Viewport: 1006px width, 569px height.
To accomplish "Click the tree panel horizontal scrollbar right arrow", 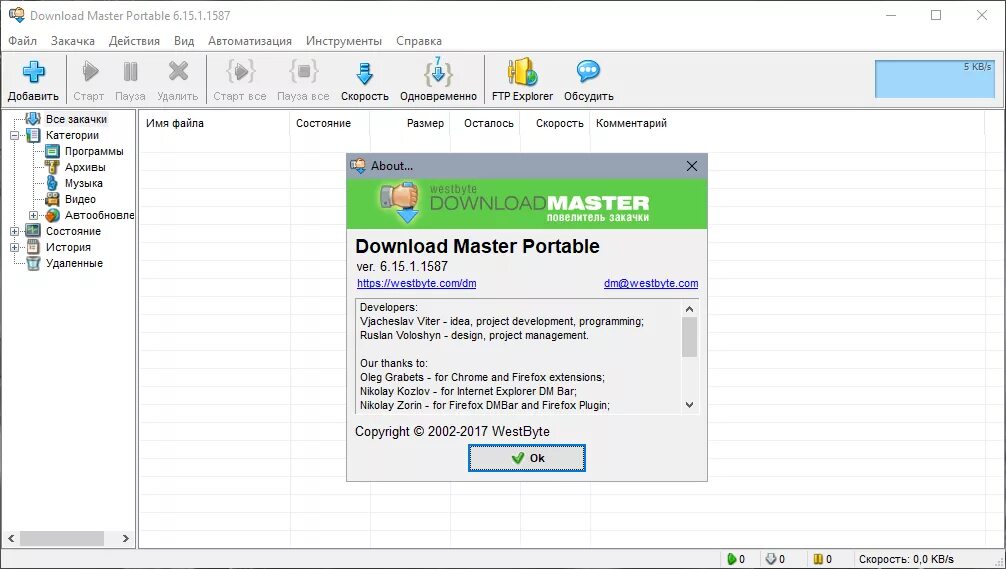I will (x=126, y=538).
